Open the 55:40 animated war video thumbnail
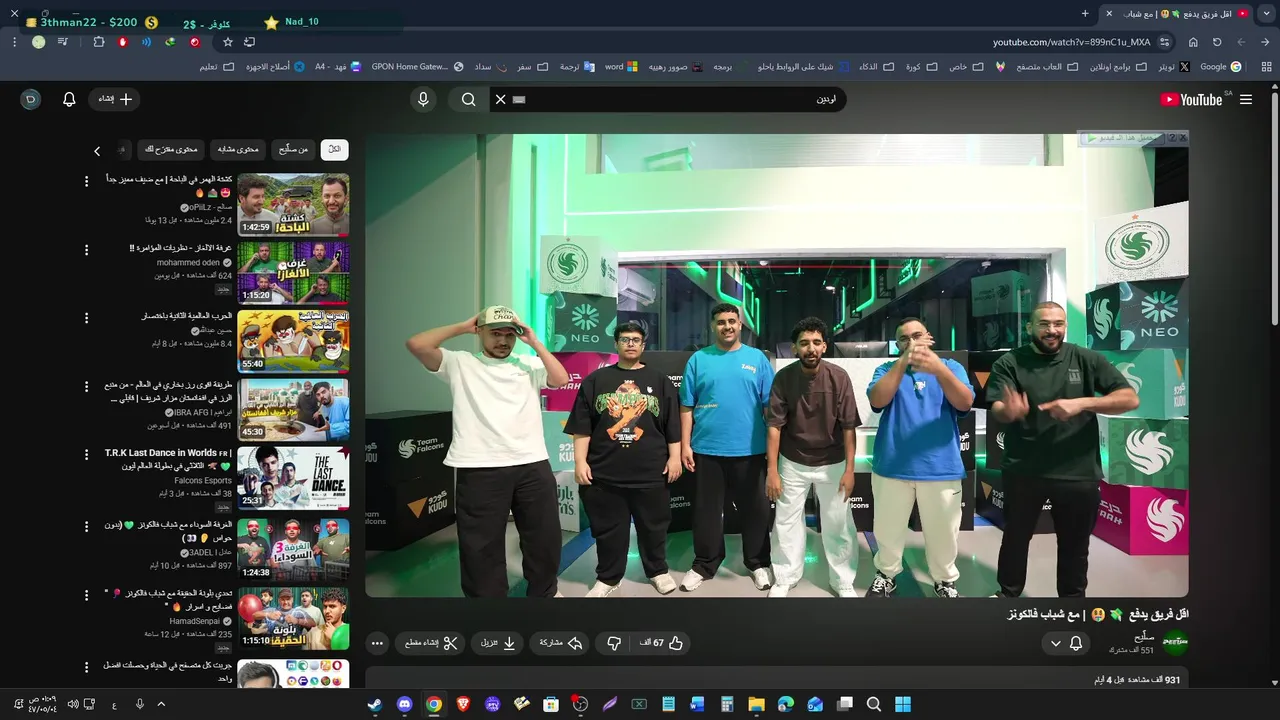 293,341
